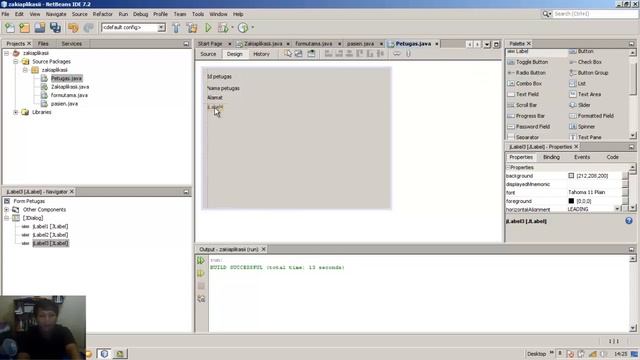Image resolution: width=640 pixels, height=360 pixels.
Task: Click the New Project toolbar icon
Action: (24, 28)
